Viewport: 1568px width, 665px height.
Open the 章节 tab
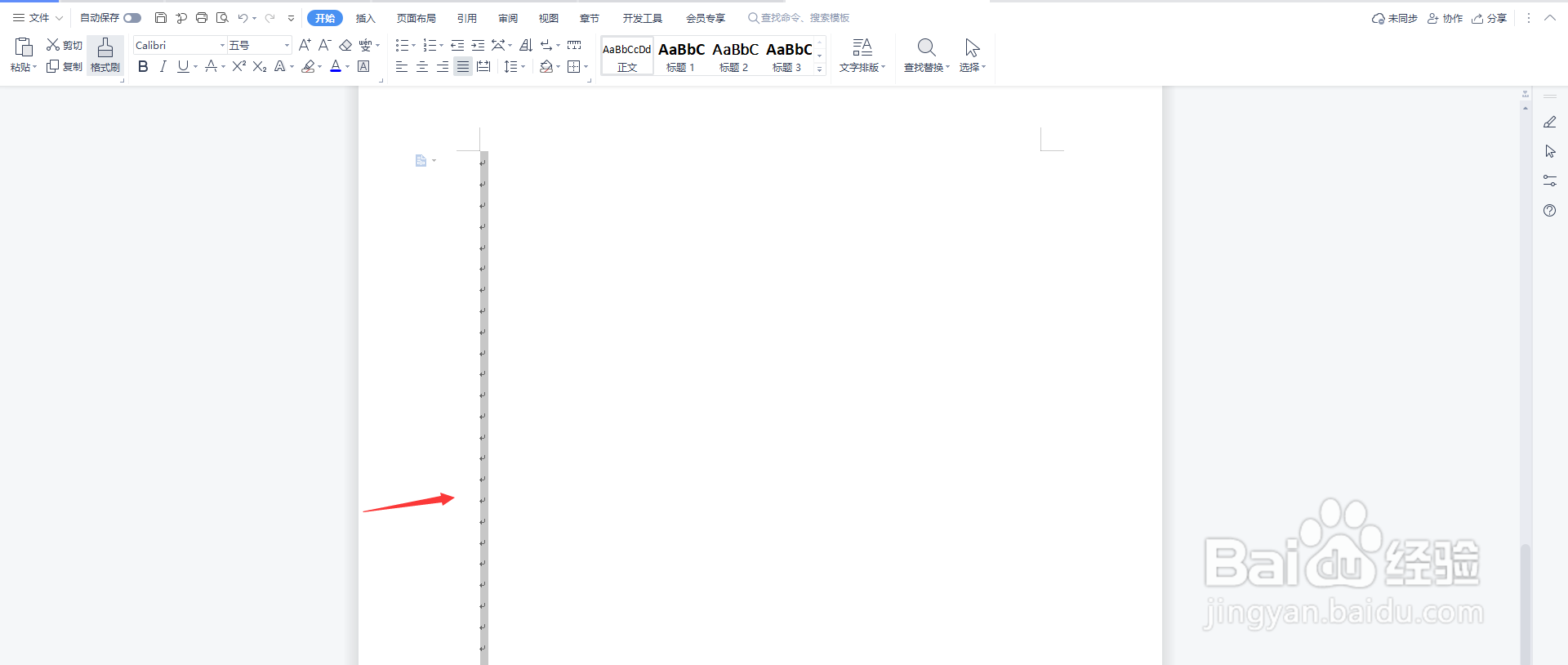(x=590, y=18)
